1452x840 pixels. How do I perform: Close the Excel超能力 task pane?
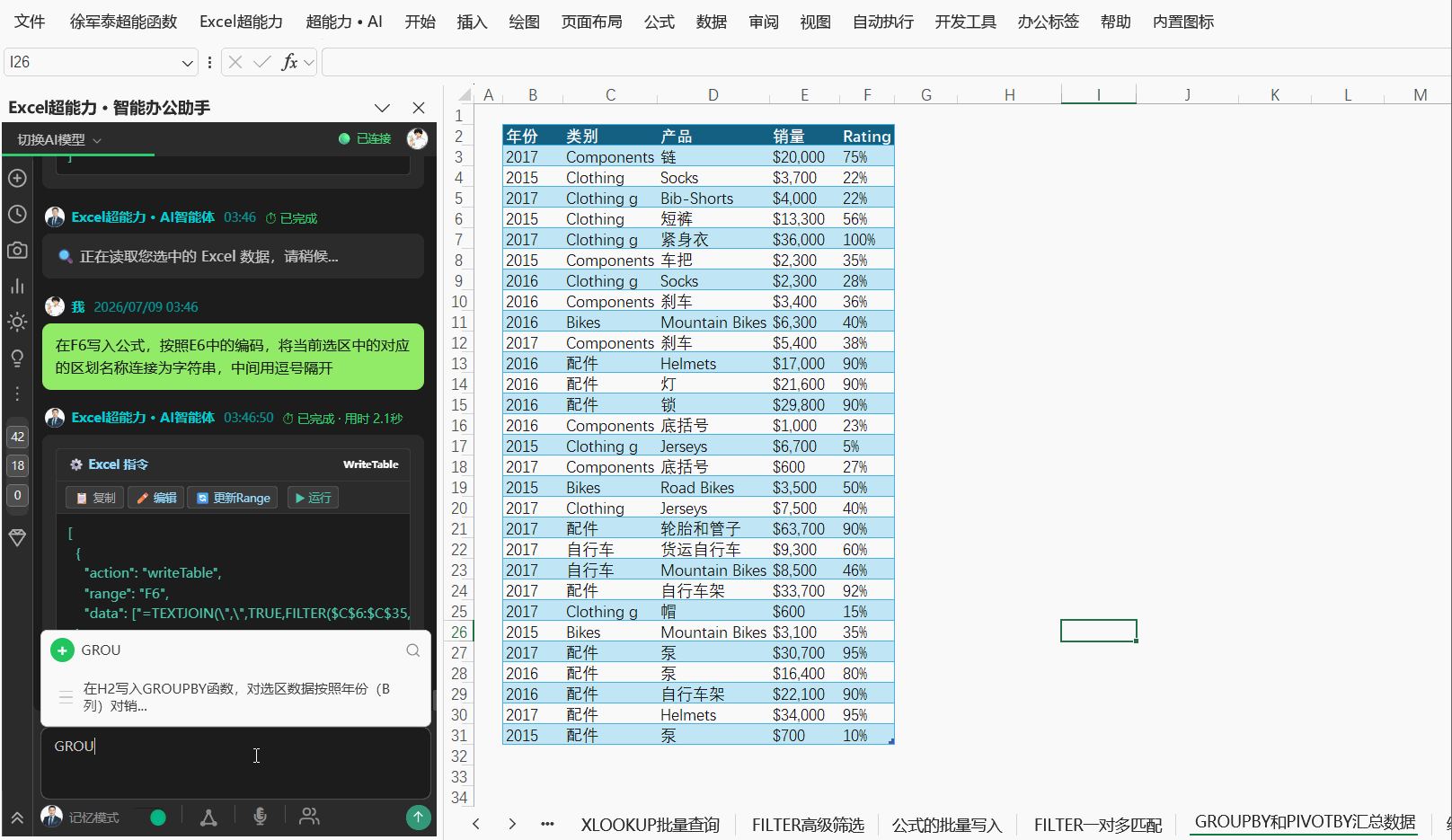tap(419, 108)
